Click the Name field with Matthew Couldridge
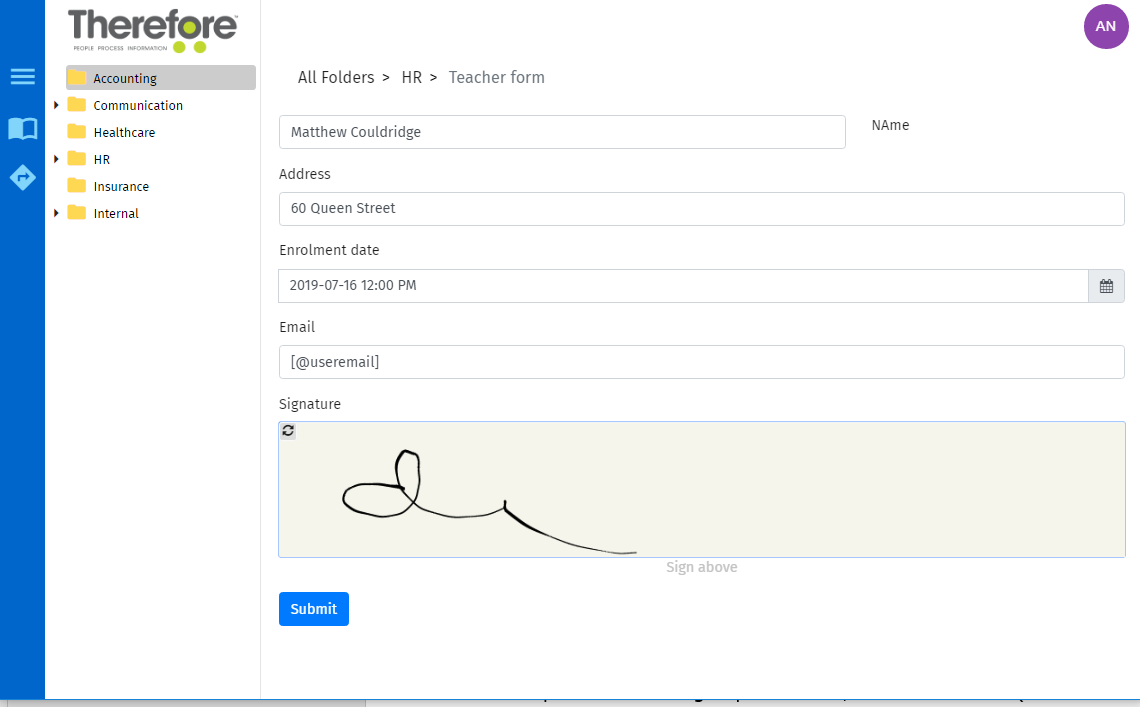This screenshot has width=1140, height=707. [562, 132]
